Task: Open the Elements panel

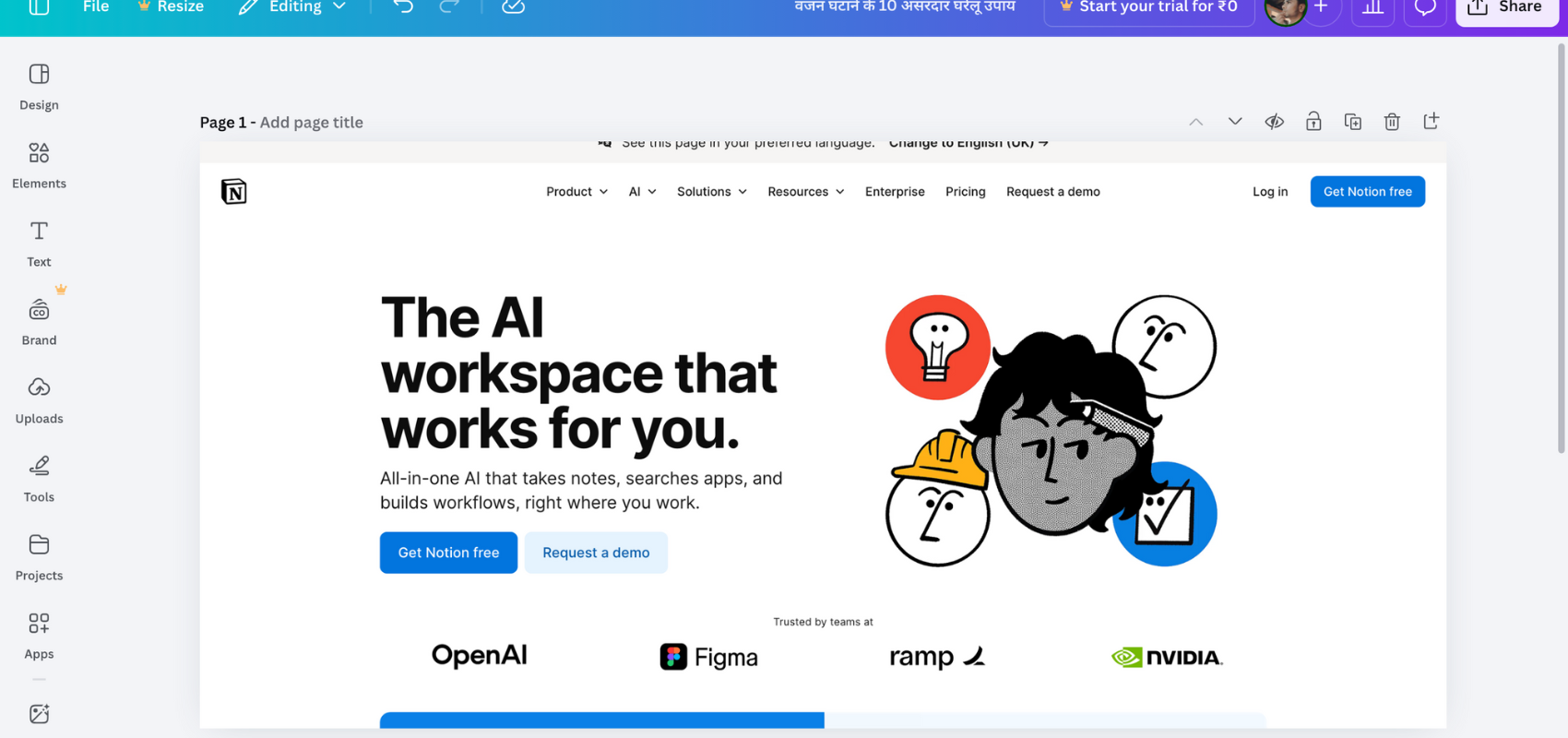Action: (x=39, y=166)
